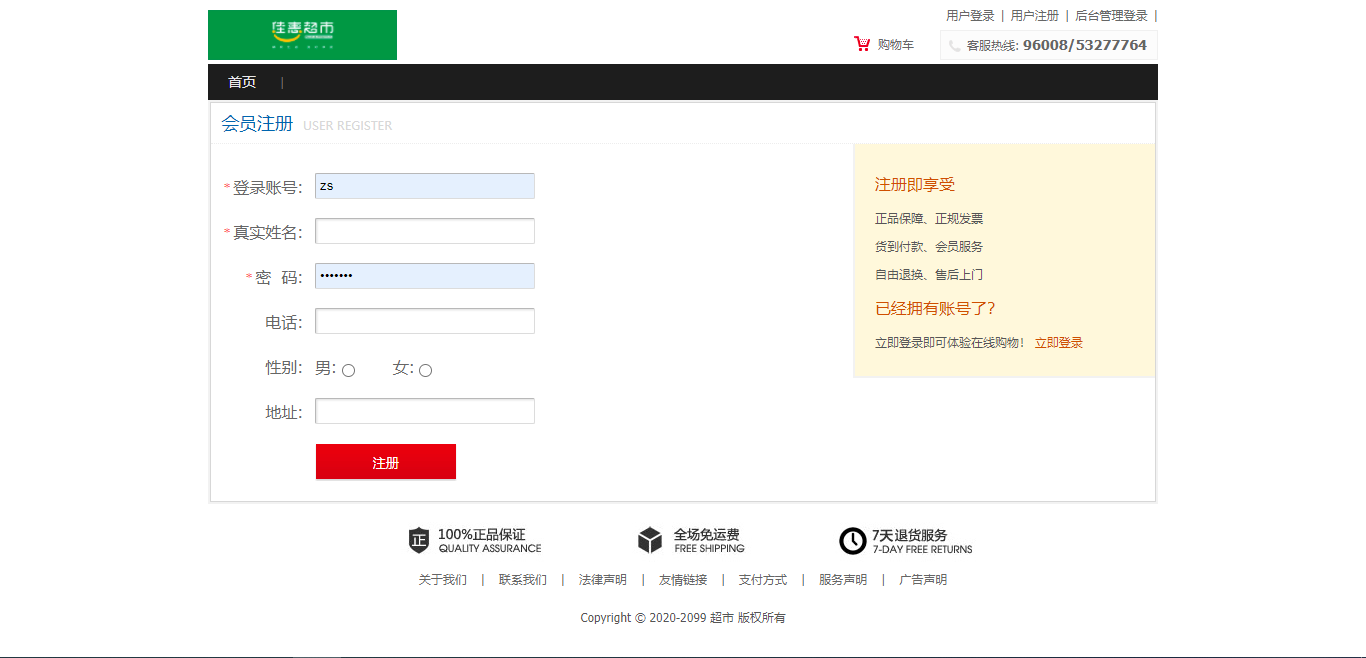Click the 会员注册 heading text
The height and width of the screenshot is (658, 1366).
pyautogui.click(x=257, y=124)
